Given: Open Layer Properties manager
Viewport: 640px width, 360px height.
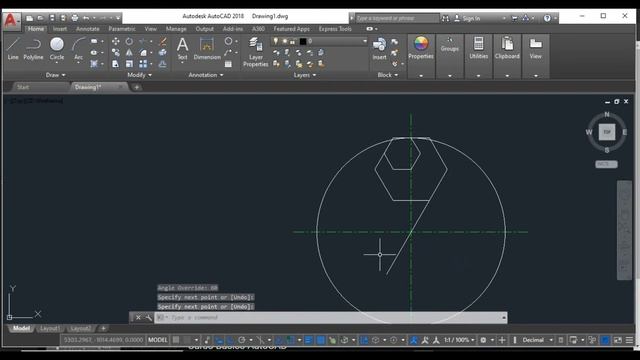Looking at the screenshot, I should [x=256, y=52].
